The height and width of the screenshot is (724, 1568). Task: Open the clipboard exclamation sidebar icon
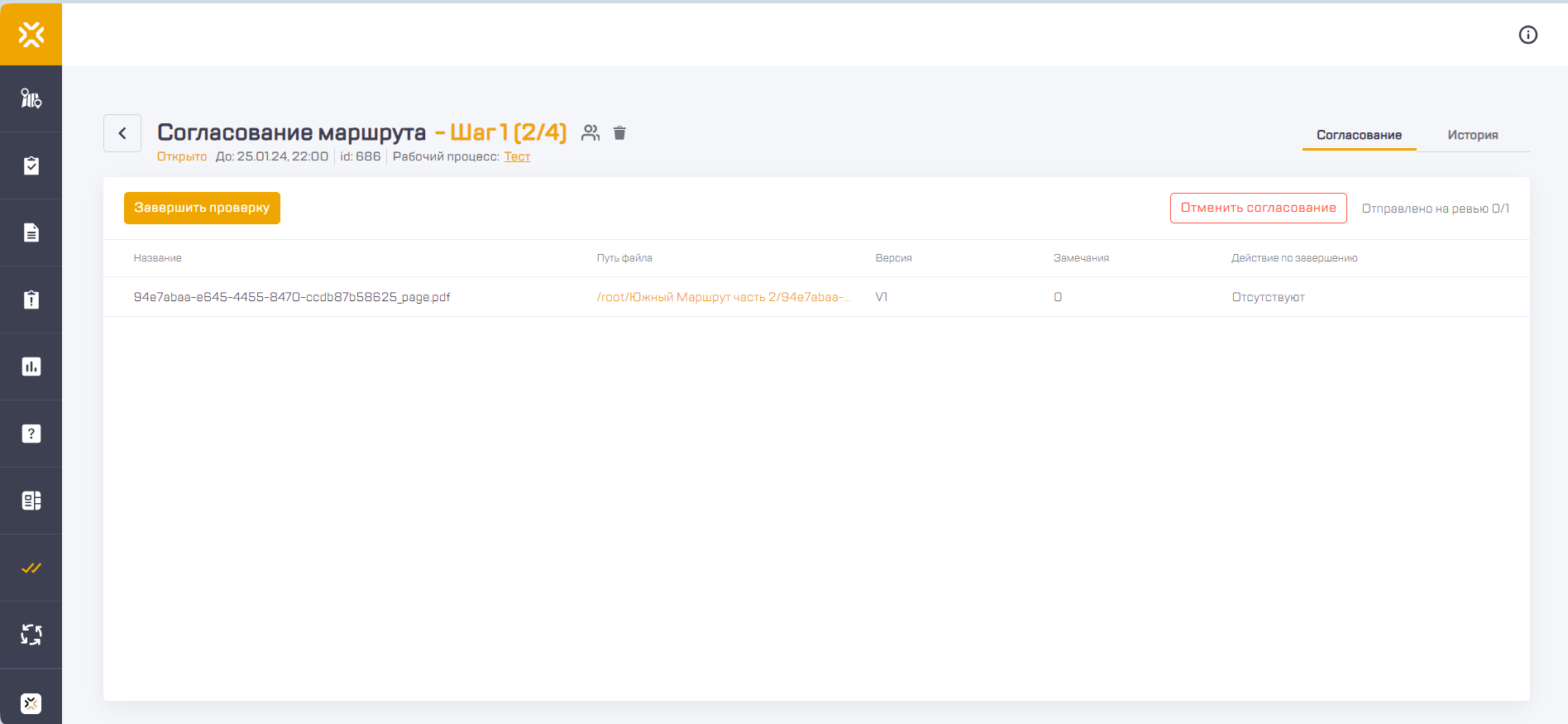pyautogui.click(x=31, y=300)
